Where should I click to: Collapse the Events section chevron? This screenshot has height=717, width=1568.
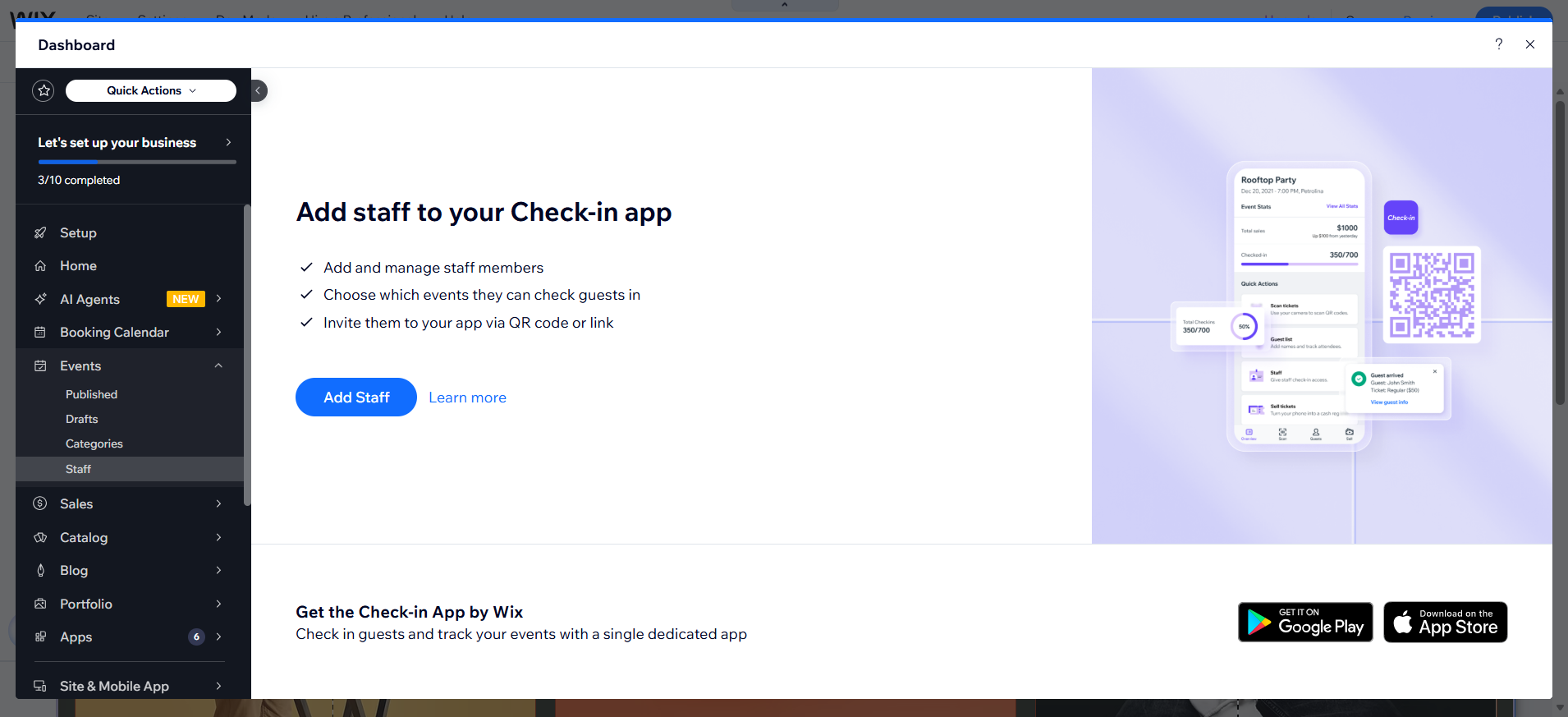pyautogui.click(x=218, y=365)
